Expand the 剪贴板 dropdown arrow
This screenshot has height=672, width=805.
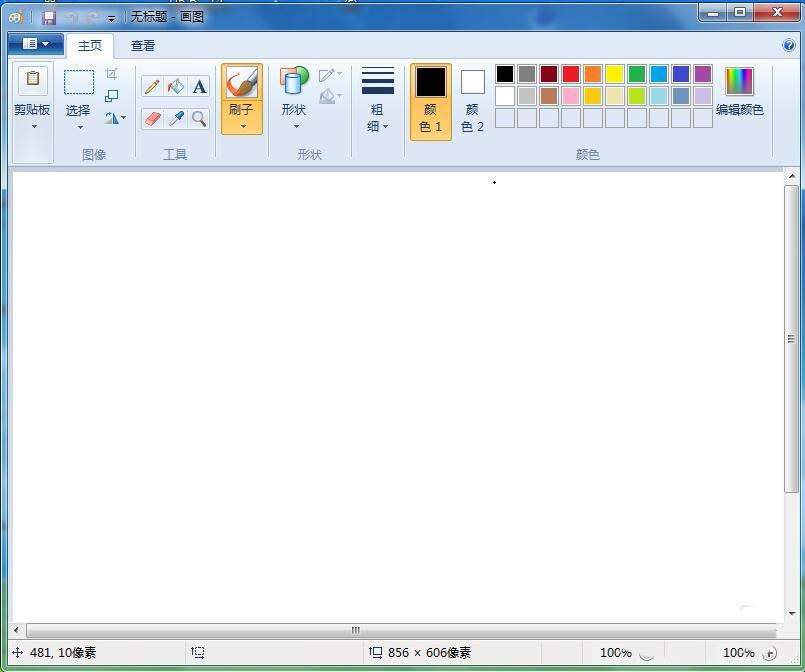point(34,126)
